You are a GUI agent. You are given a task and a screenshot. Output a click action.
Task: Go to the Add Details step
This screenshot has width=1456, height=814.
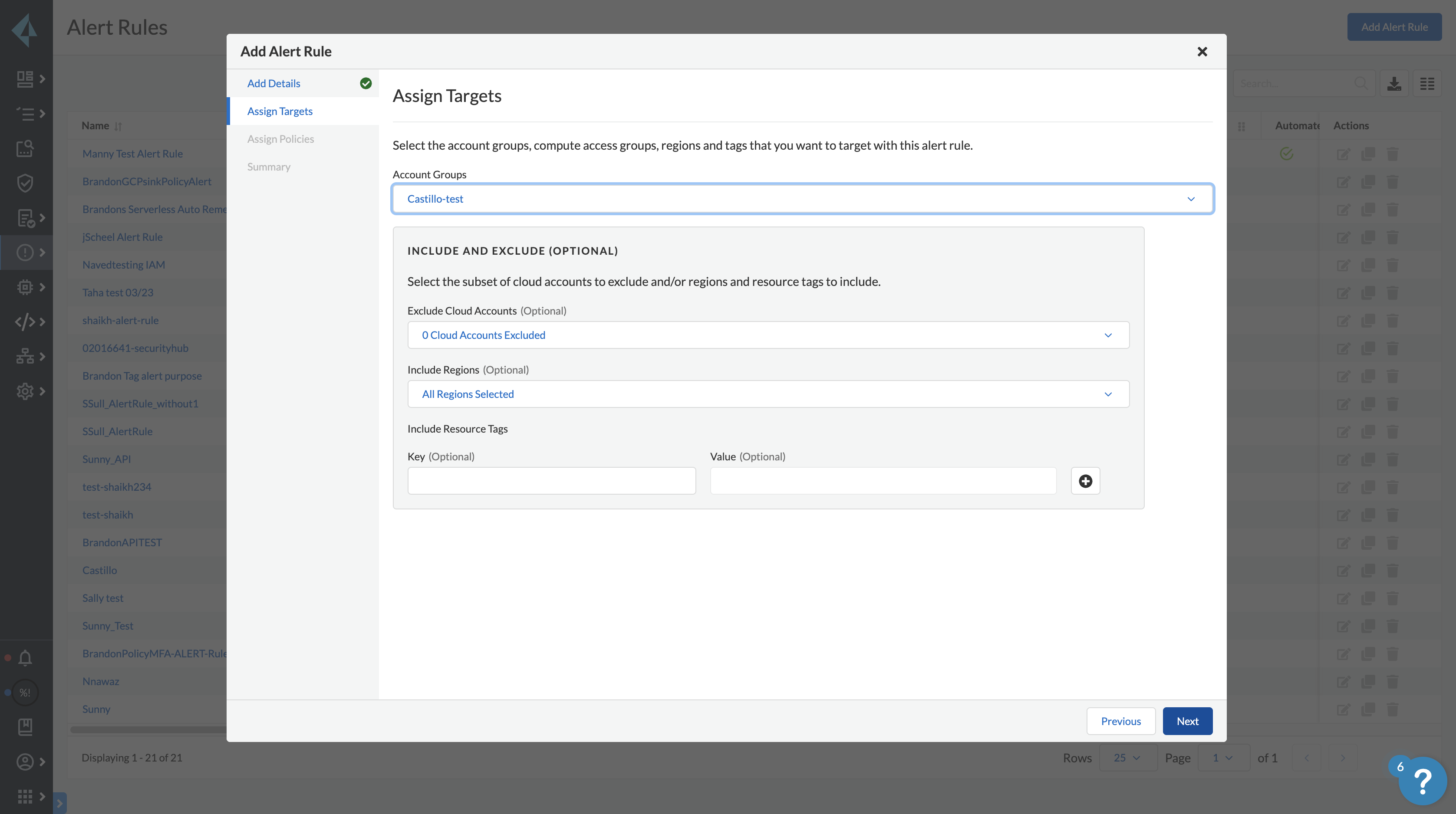[x=273, y=83]
